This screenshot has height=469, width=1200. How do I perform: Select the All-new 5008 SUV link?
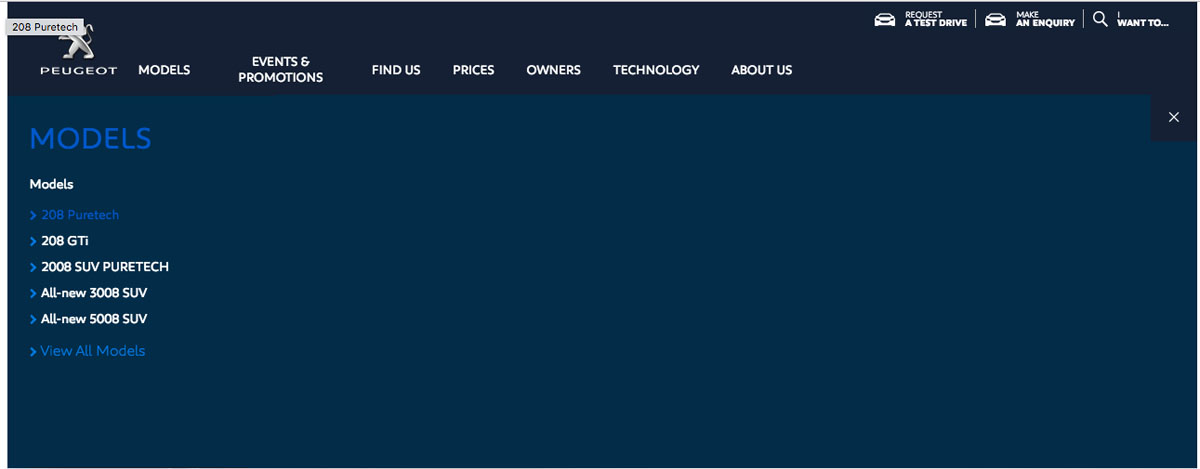(x=94, y=319)
